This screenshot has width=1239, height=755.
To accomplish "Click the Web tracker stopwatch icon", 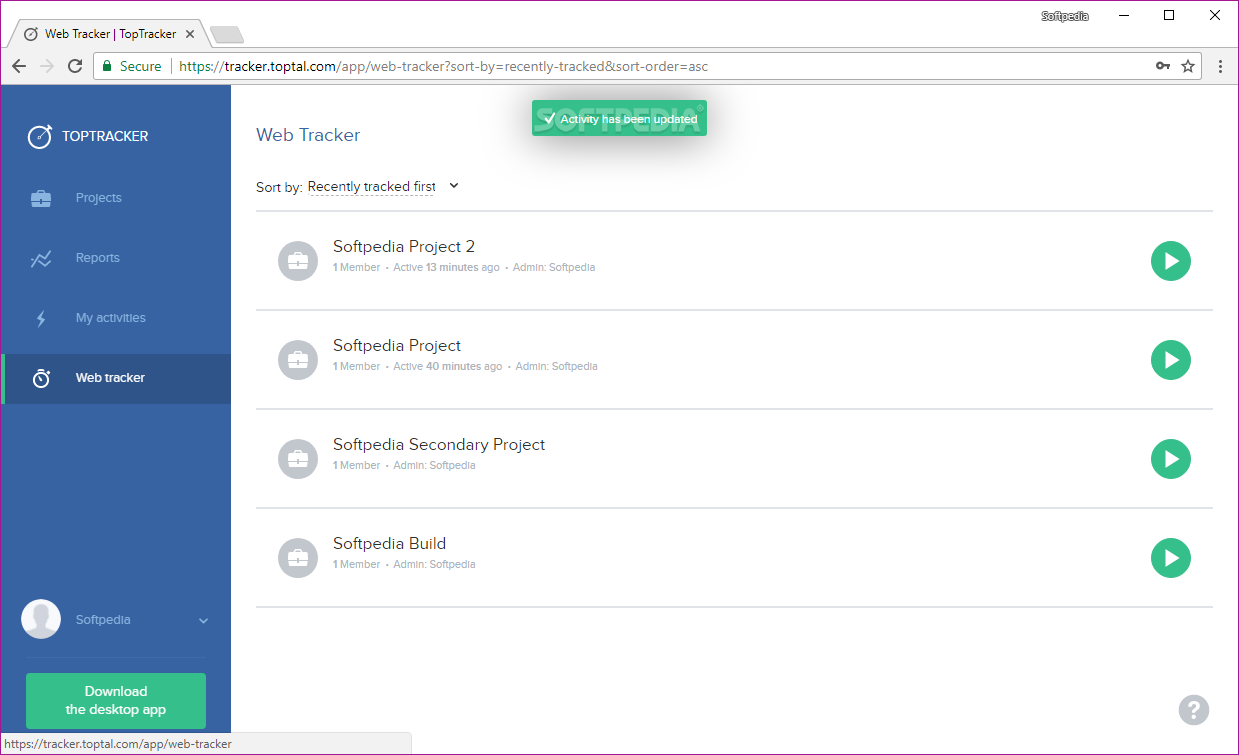I will pos(41,378).
